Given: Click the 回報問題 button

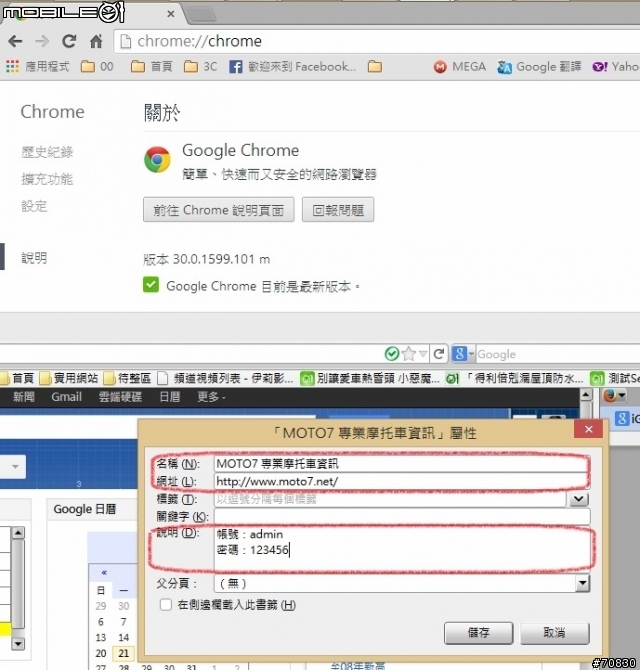Looking at the screenshot, I should 338,210.
